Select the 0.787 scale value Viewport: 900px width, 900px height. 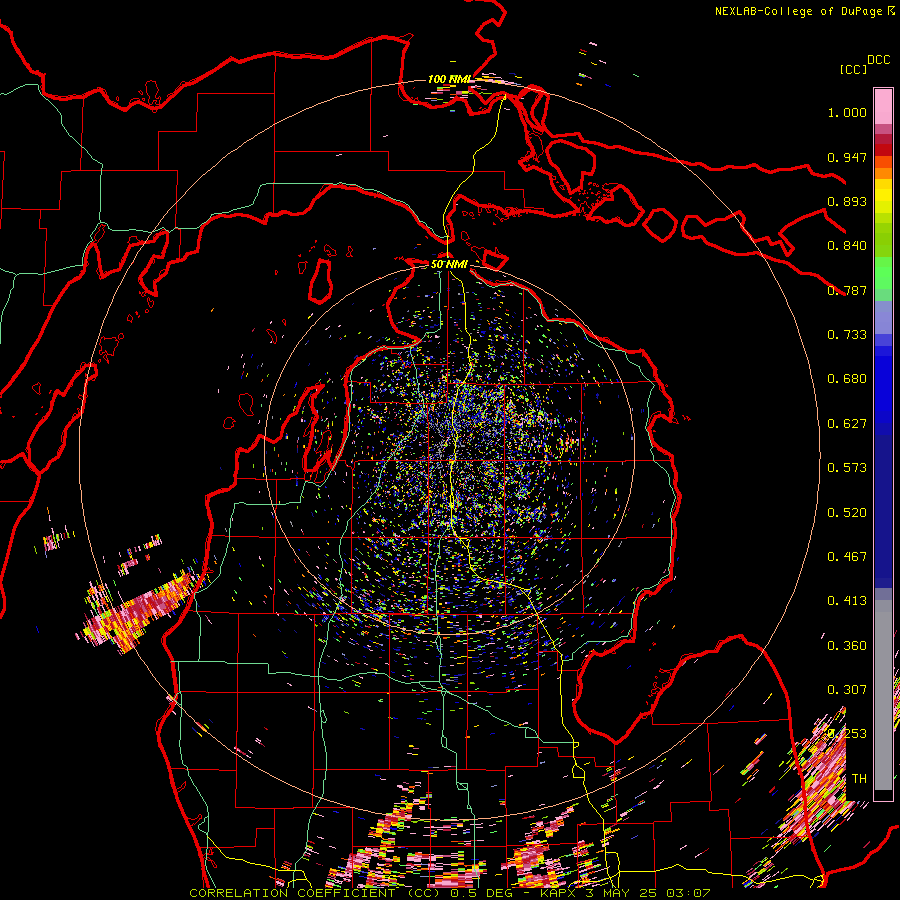click(x=847, y=290)
